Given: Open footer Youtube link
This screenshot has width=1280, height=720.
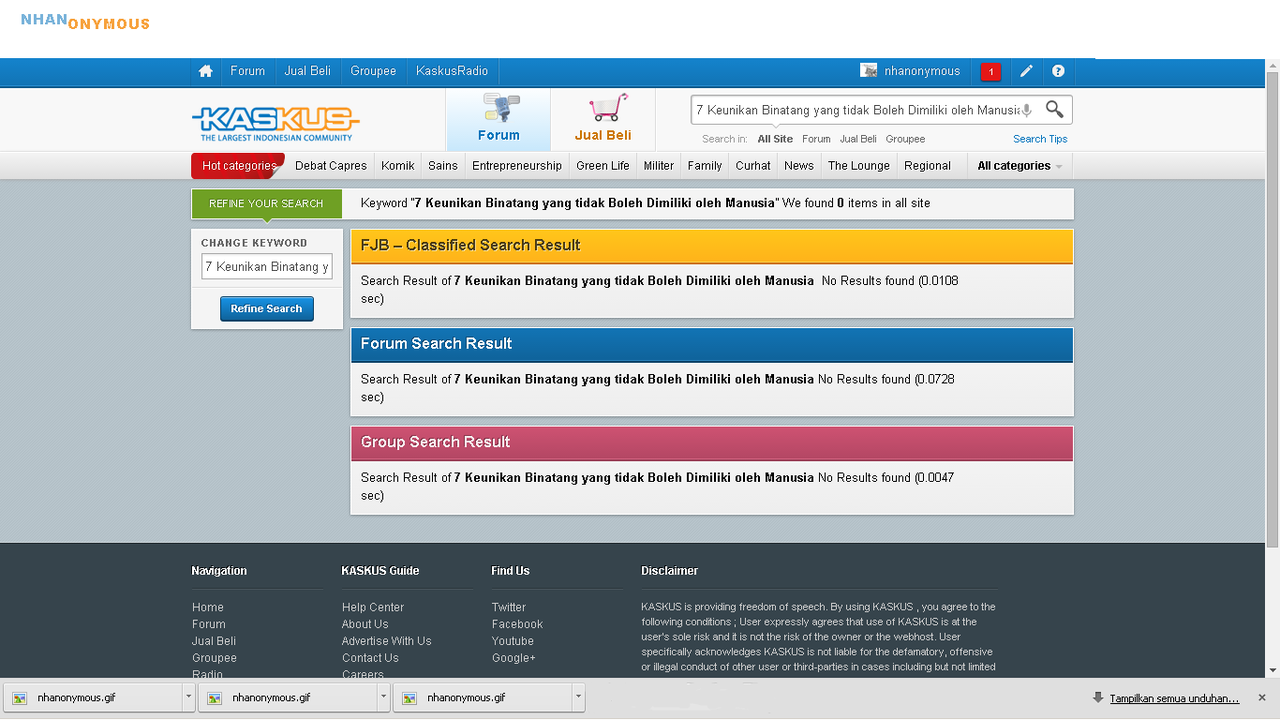Looking at the screenshot, I should pos(513,641).
